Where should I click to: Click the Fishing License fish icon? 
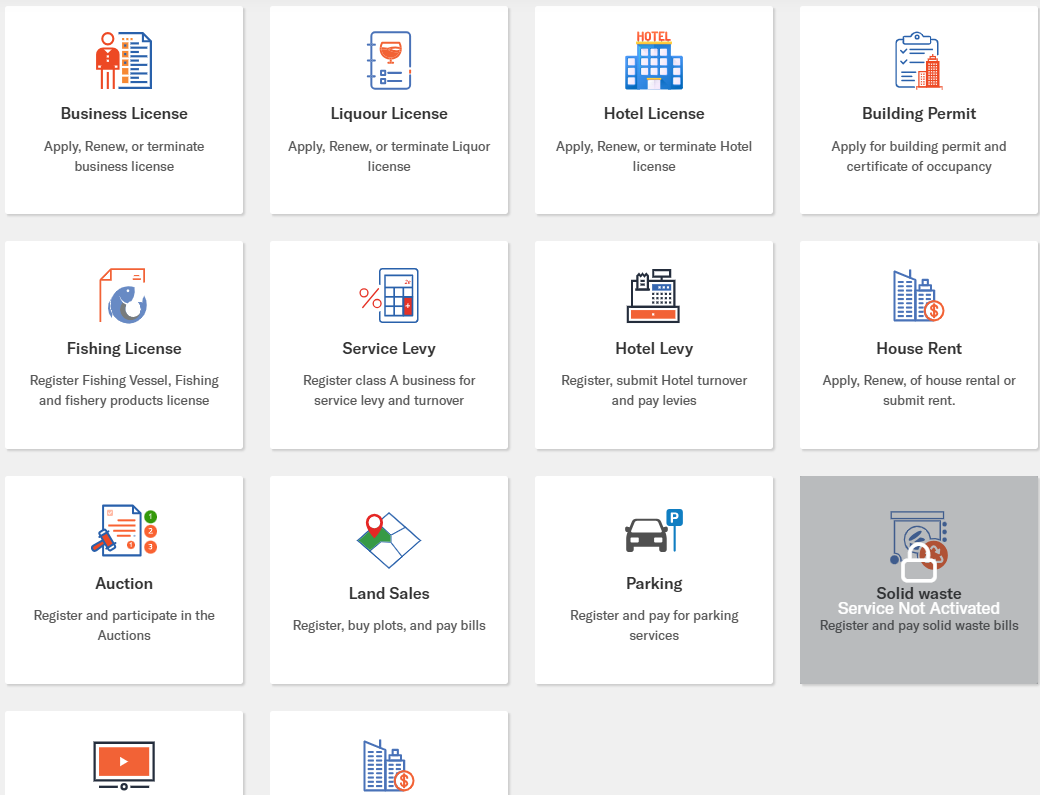click(124, 296)
